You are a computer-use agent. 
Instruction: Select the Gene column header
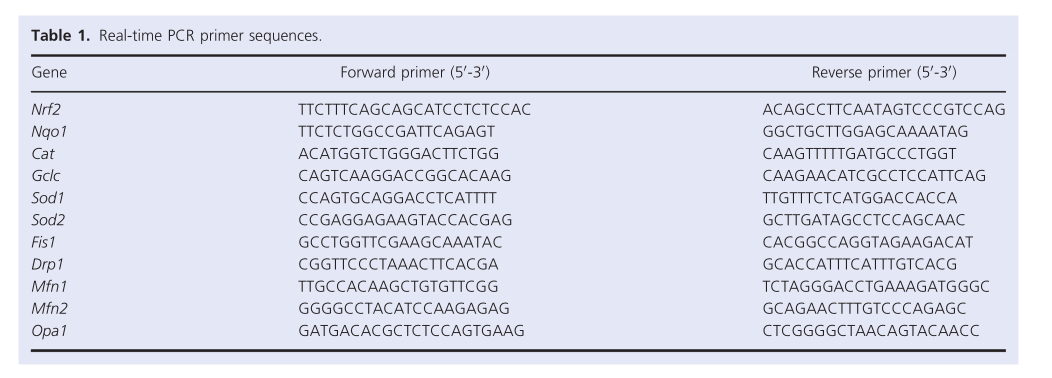[49, 73]
